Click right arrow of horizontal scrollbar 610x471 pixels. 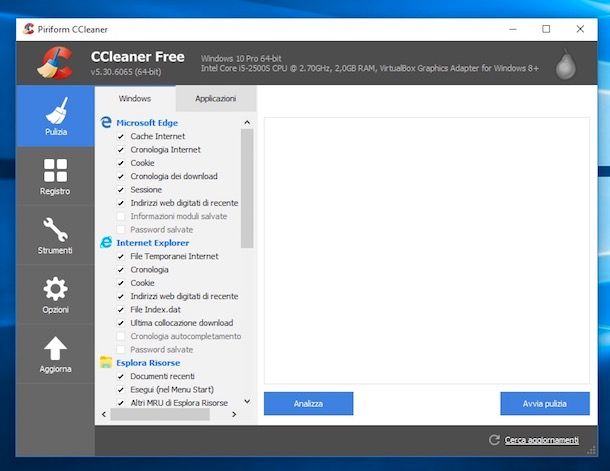coord(234,414)
